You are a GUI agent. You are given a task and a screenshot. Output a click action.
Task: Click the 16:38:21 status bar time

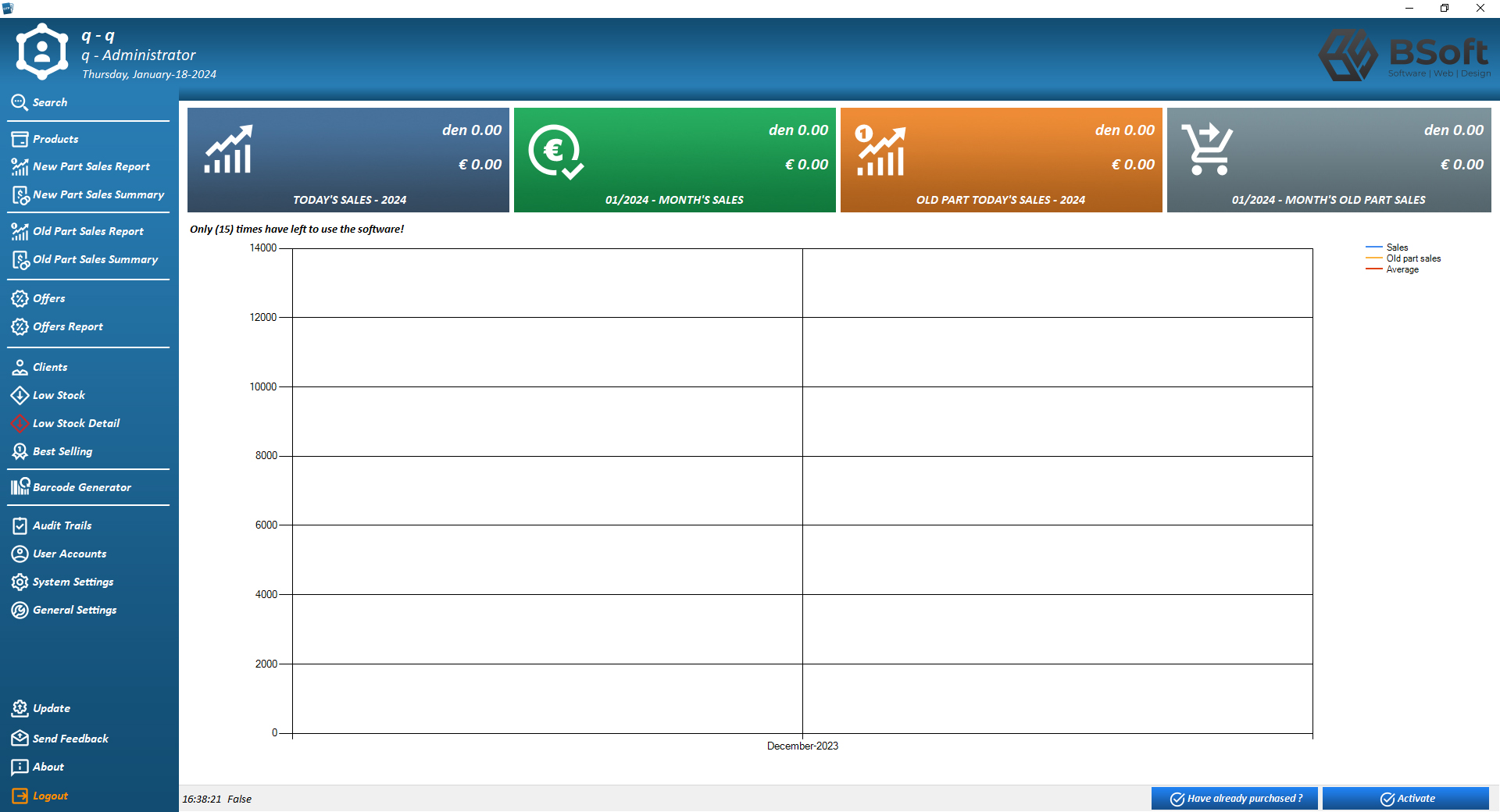[202, 799]
